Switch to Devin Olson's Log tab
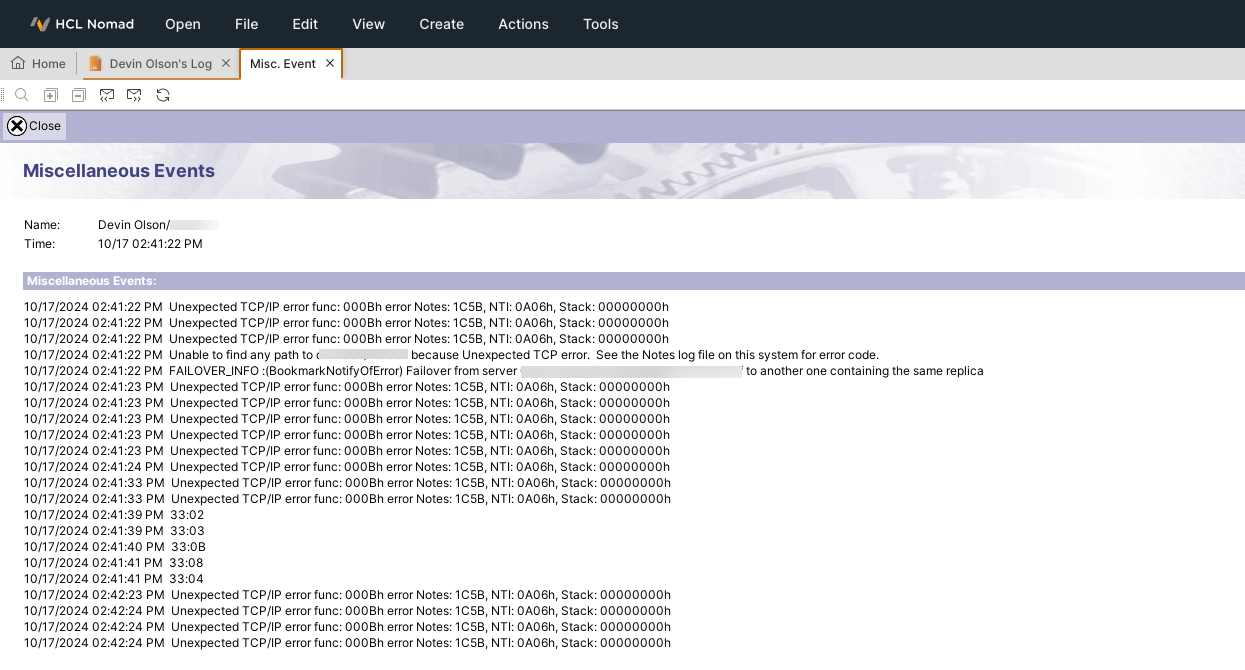The width and height of the screenshot is (1245, 670). pos(160,63)
